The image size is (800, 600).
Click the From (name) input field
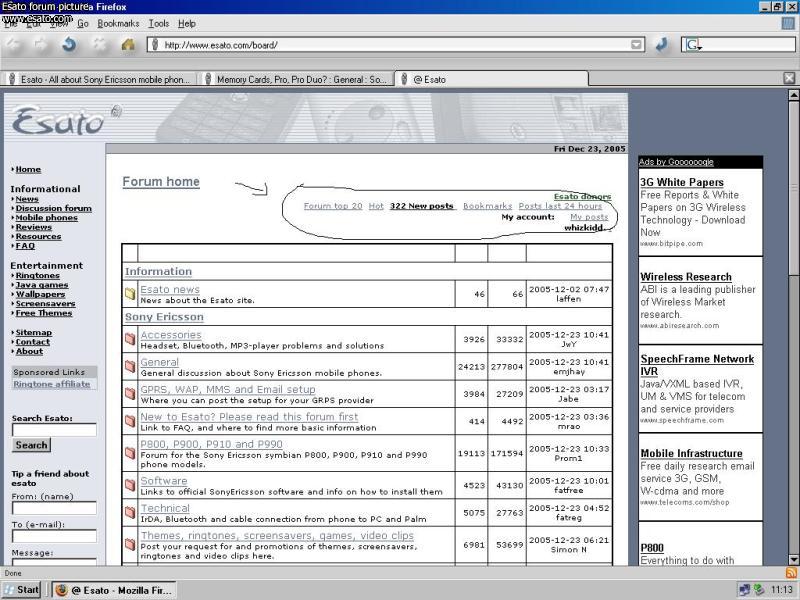click(54, 508)
